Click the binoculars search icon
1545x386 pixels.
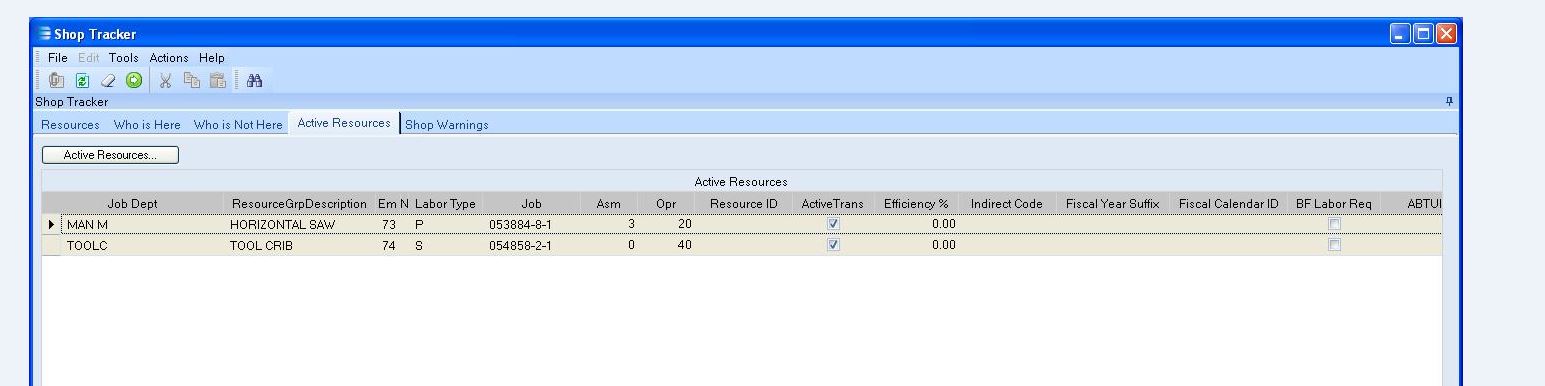(254, 81)
